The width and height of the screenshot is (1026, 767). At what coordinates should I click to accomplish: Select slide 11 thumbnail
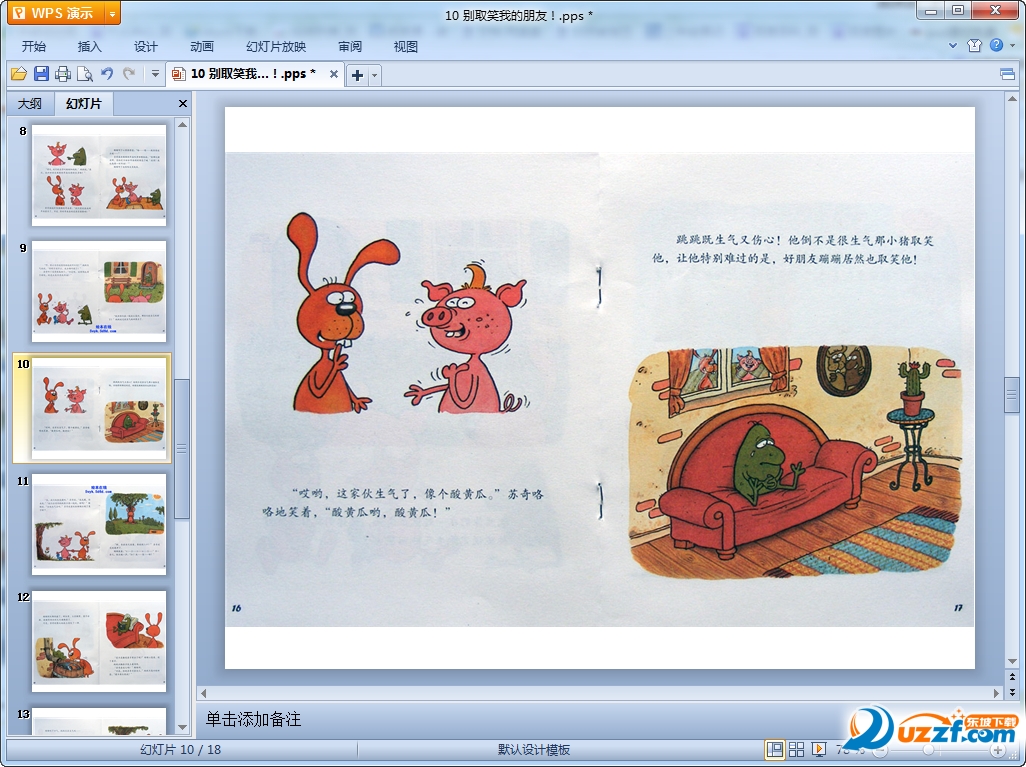click(x=99, y=525)
